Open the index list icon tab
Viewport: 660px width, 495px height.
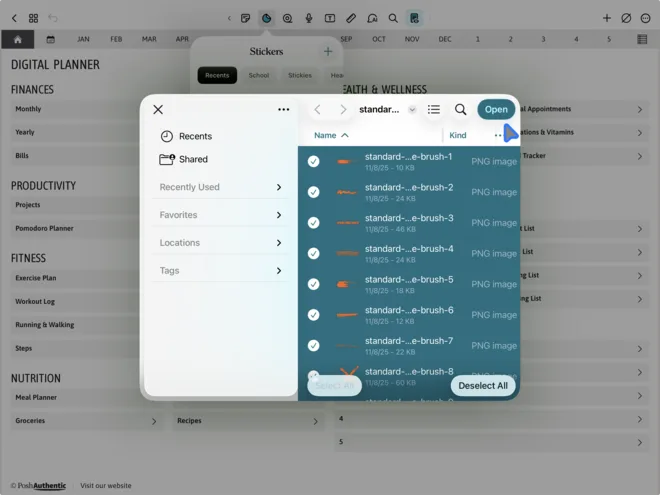pyautogui.click(x=642, y=40)
